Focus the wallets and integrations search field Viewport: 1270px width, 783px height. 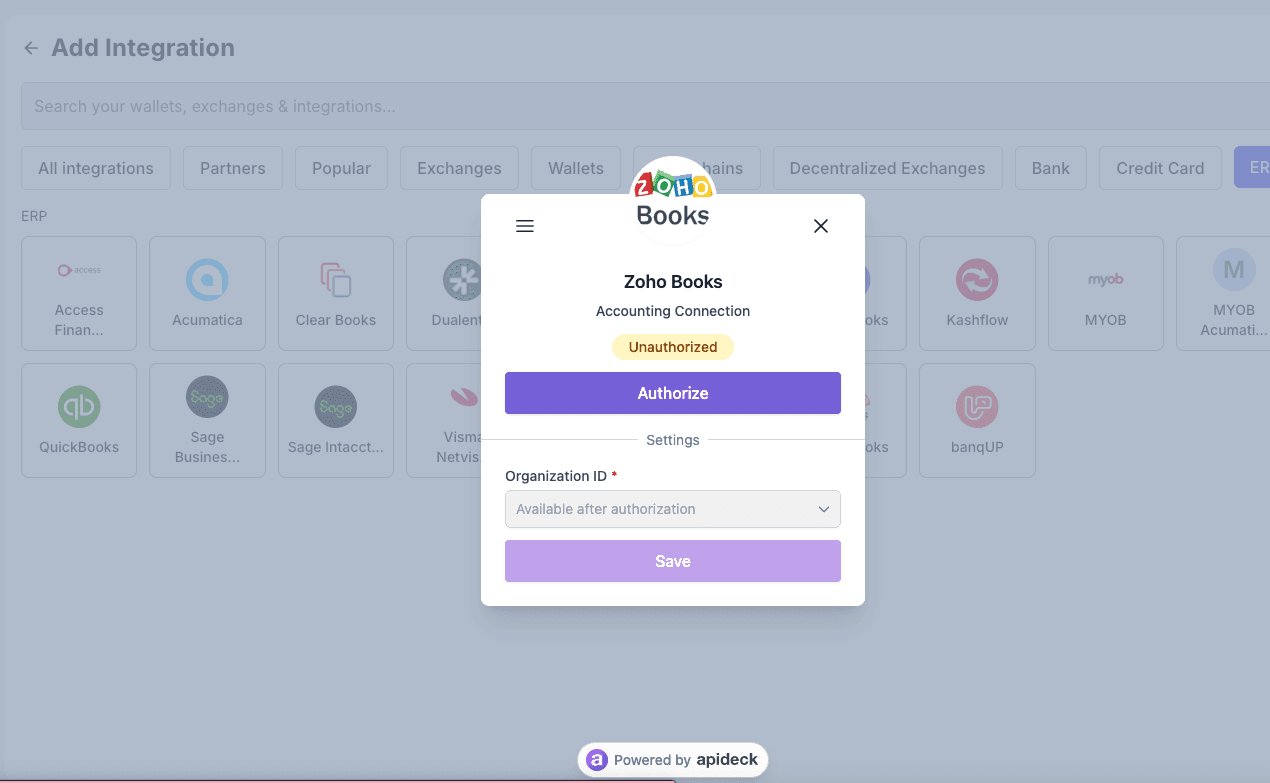point(645,106)
